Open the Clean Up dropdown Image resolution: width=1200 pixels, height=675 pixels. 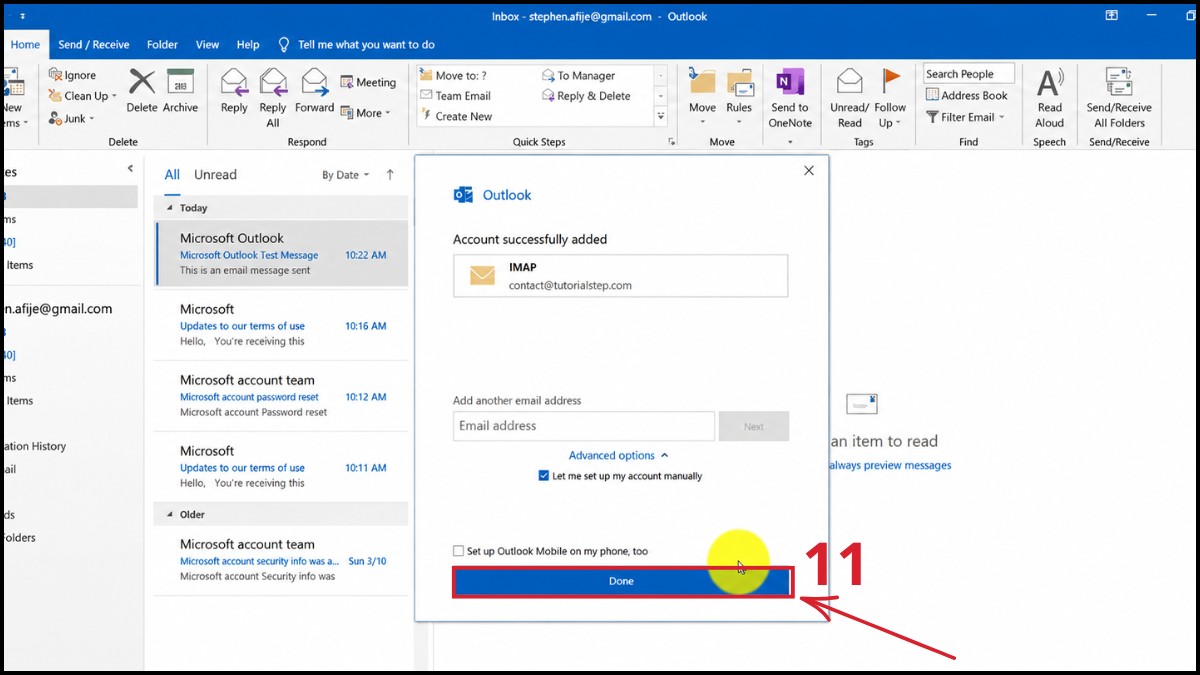pos(83,96)
